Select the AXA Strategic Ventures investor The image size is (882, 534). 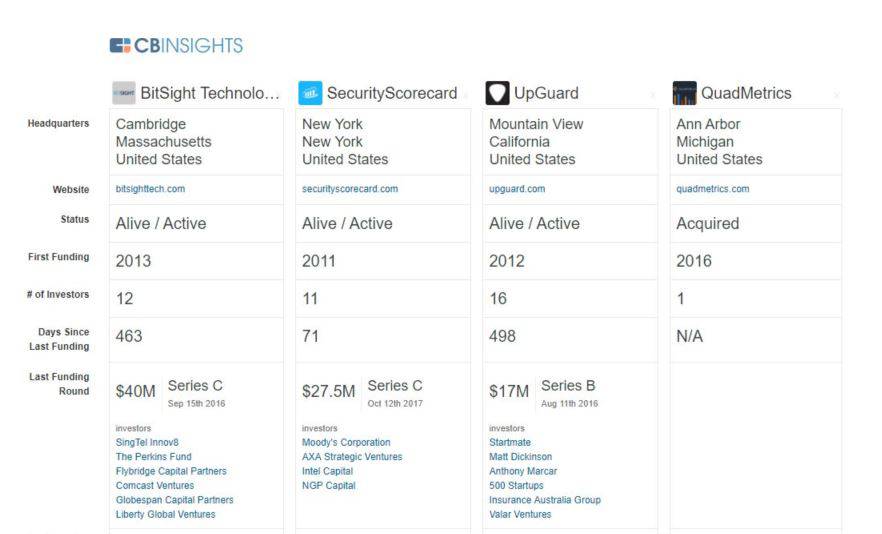click(x=352, y=457)
